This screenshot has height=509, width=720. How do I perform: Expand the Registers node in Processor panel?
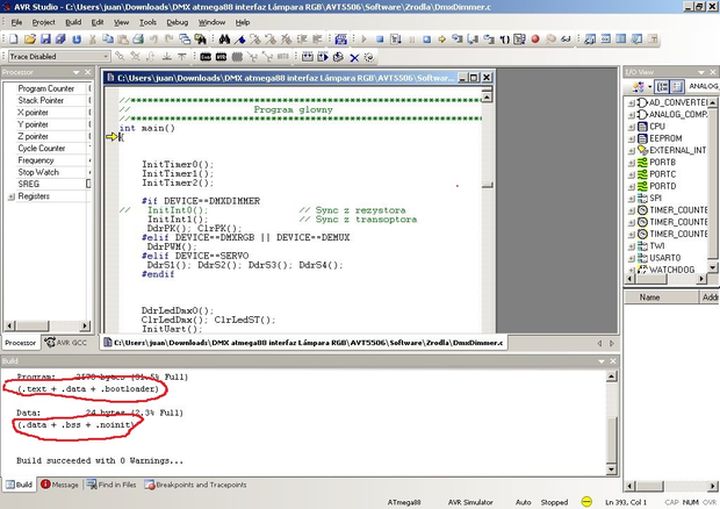(11, 197)
